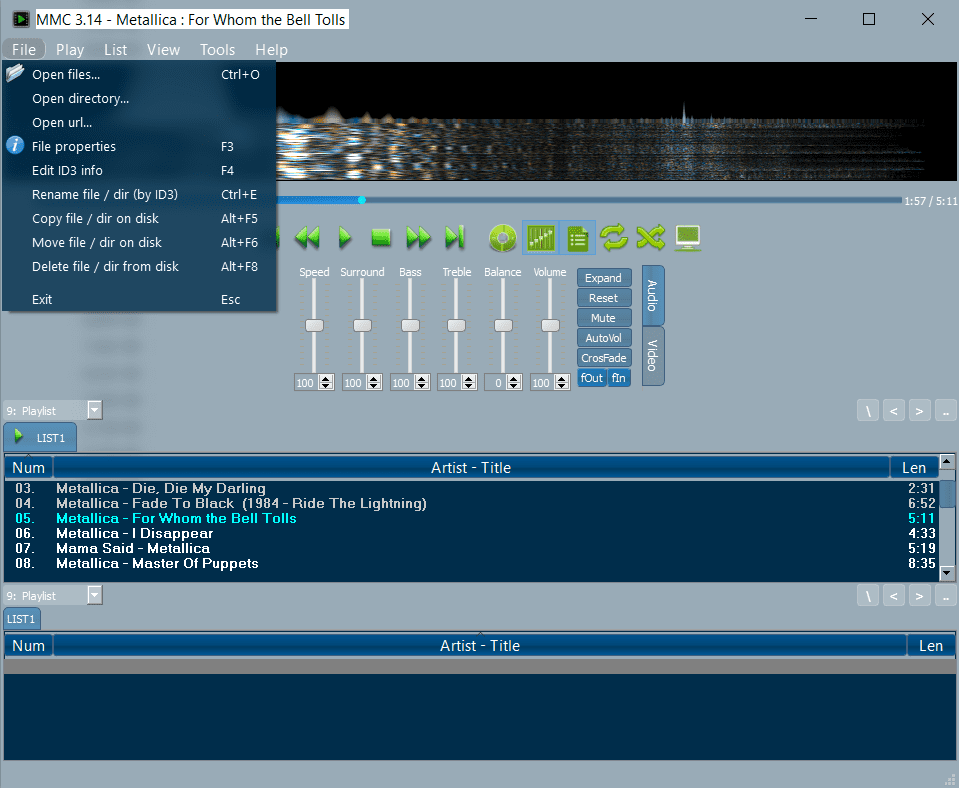Click the Volume slider handle
The height and width of the screenshot is (788, 959).
coord(550,325)
